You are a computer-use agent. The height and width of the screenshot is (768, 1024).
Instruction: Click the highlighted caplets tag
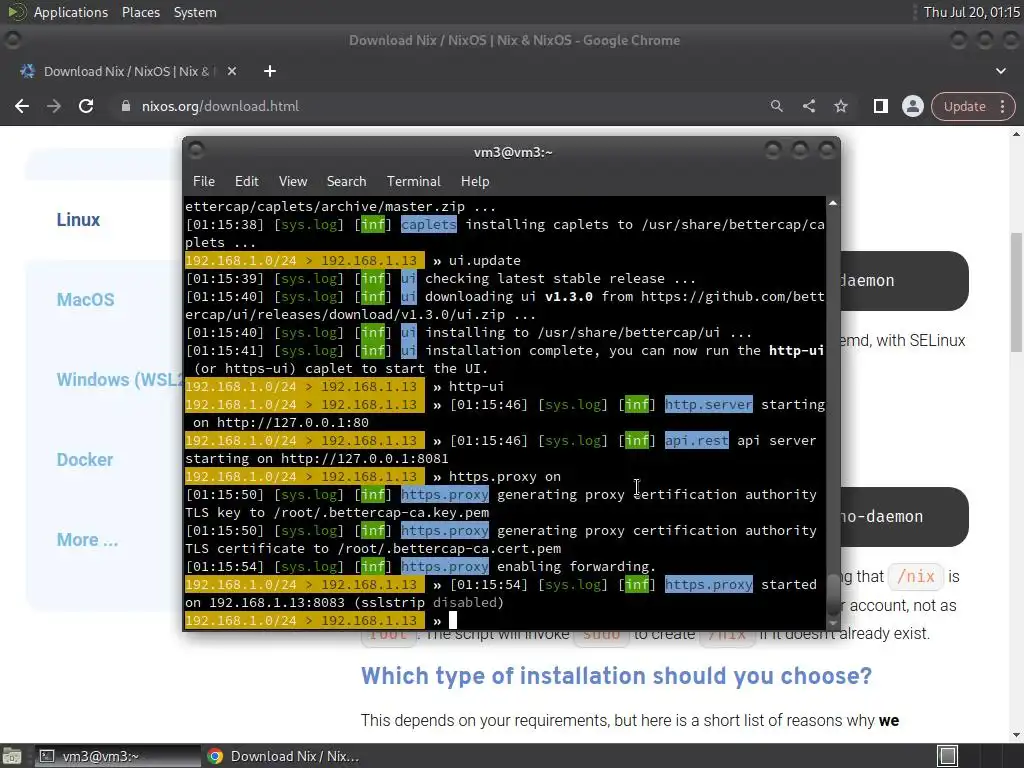pos(428,225)
